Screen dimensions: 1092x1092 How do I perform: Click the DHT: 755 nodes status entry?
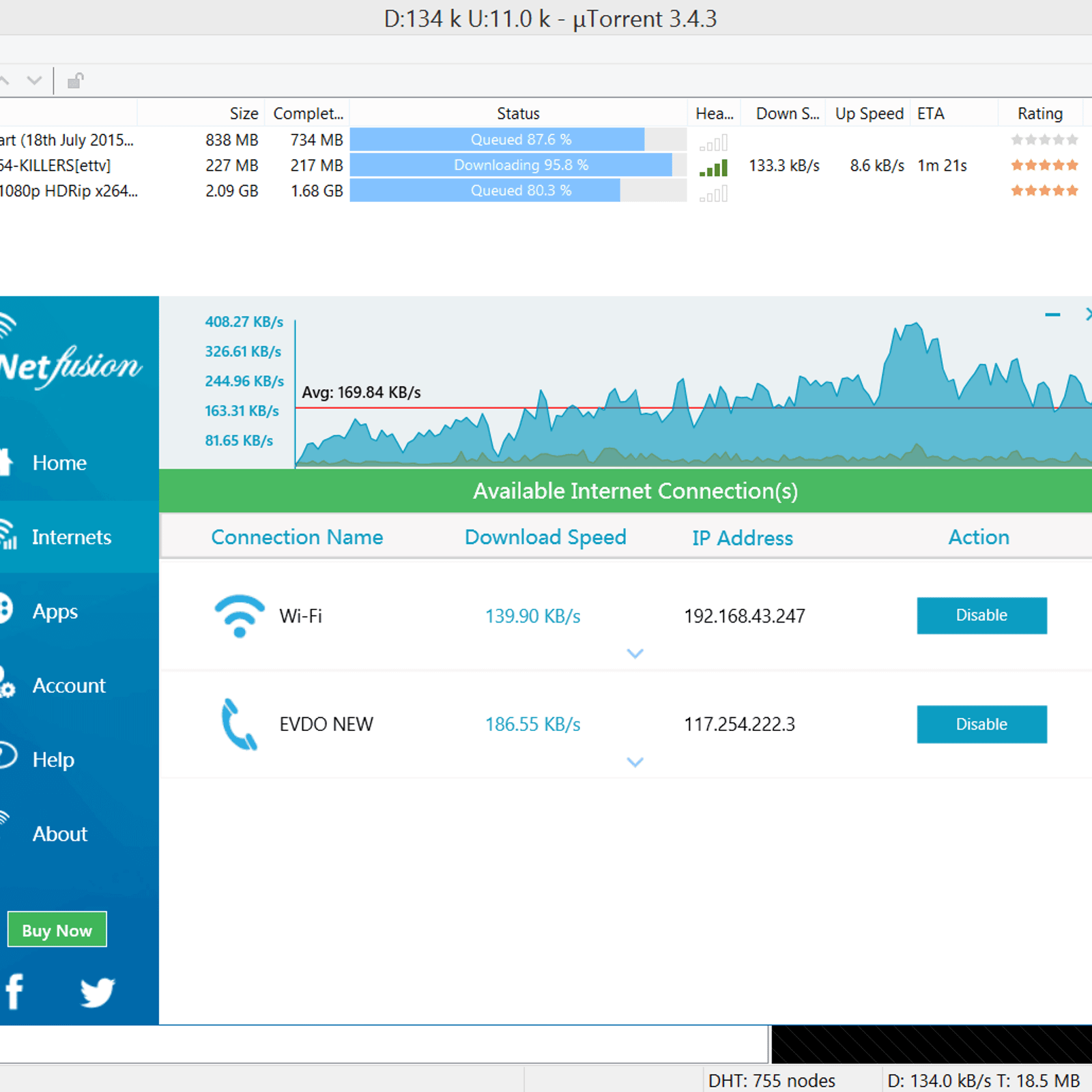pos(772,1080)
